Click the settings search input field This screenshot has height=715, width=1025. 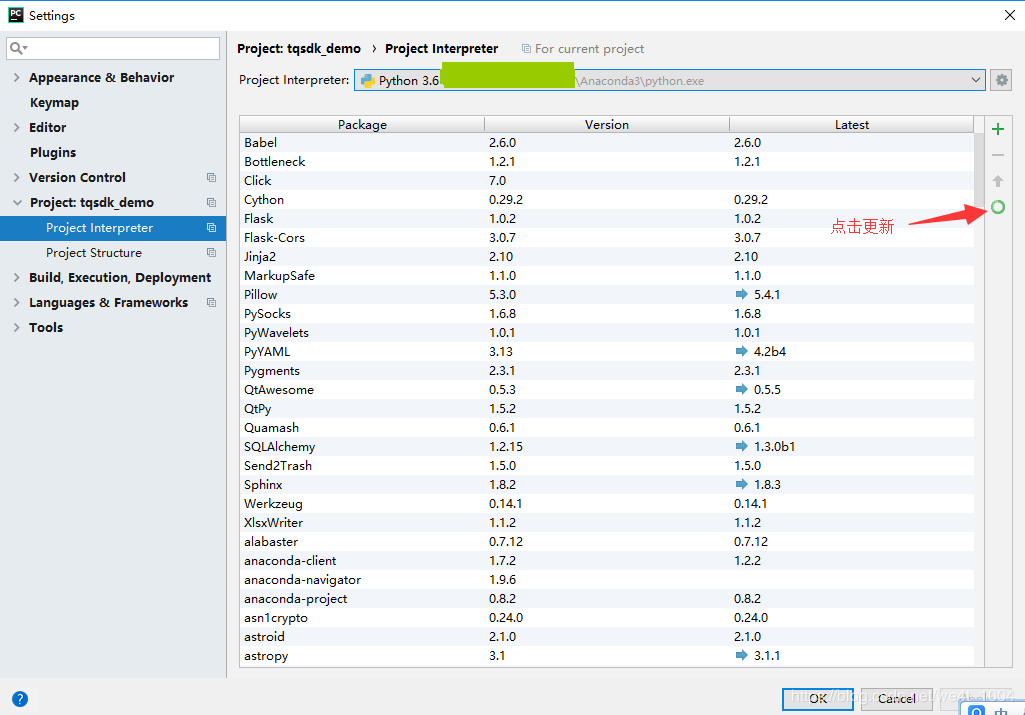point(113,48)
